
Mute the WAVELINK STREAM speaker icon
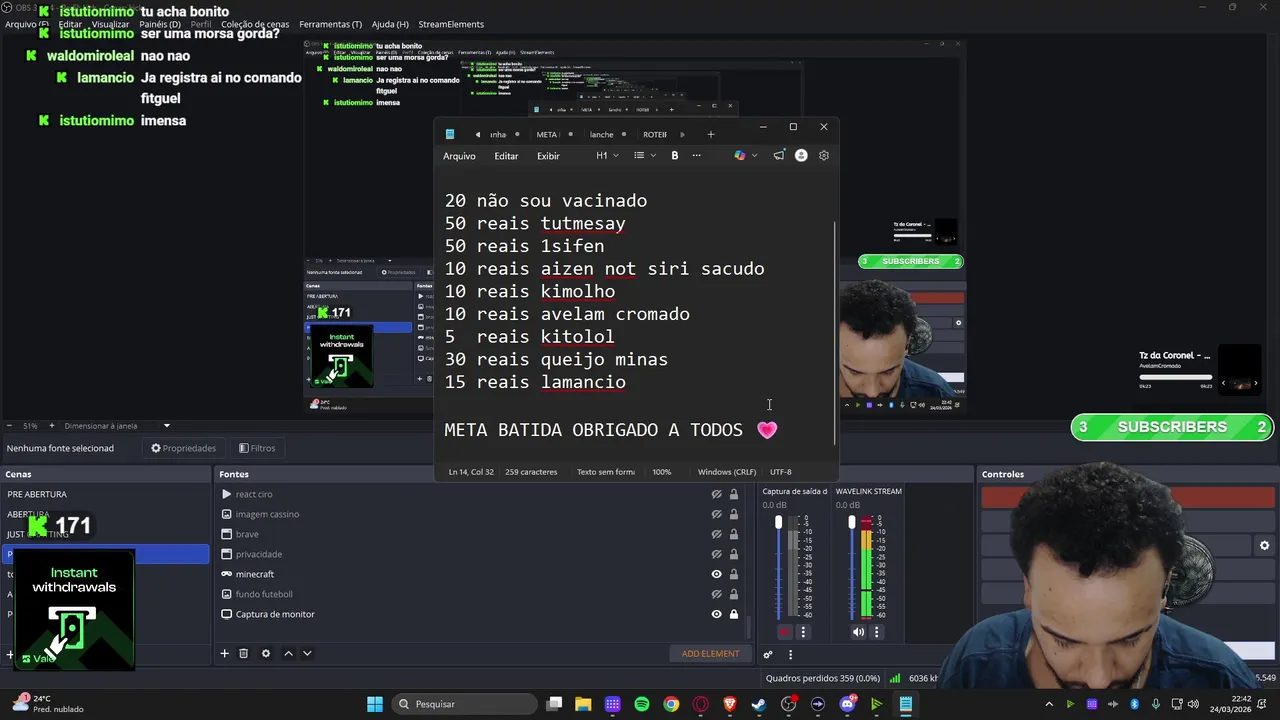(858, 632)
